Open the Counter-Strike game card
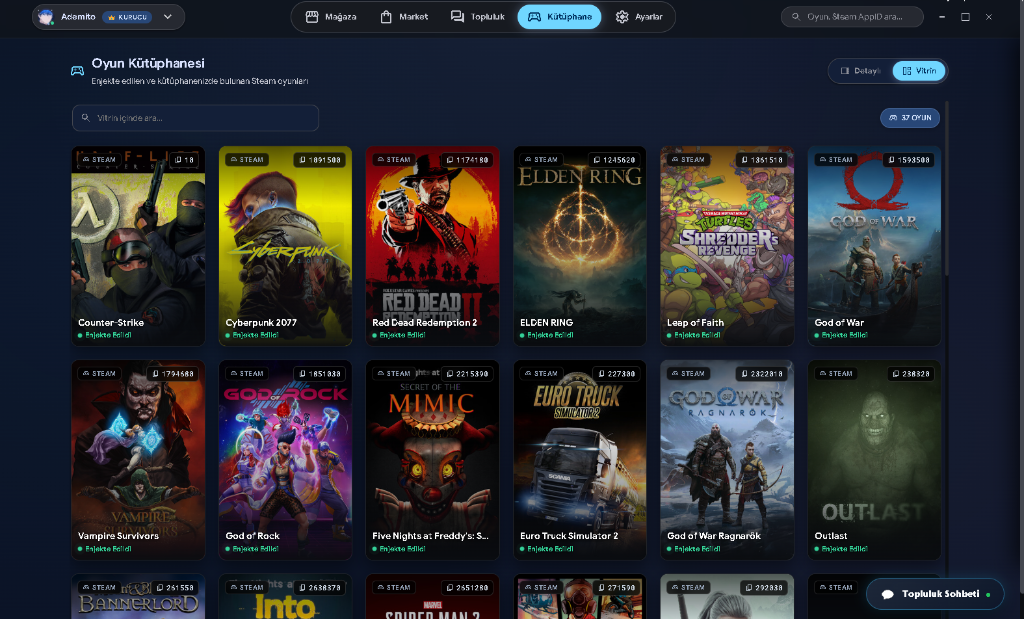 (138, 246)
